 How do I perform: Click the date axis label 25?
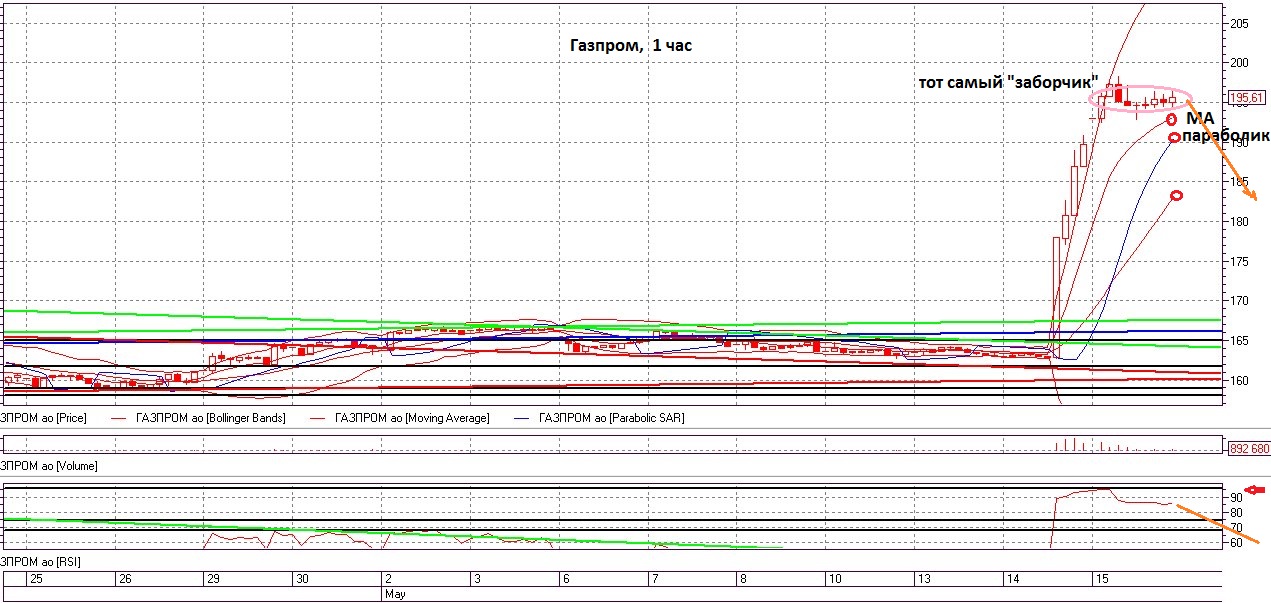(x=36, y=579)
